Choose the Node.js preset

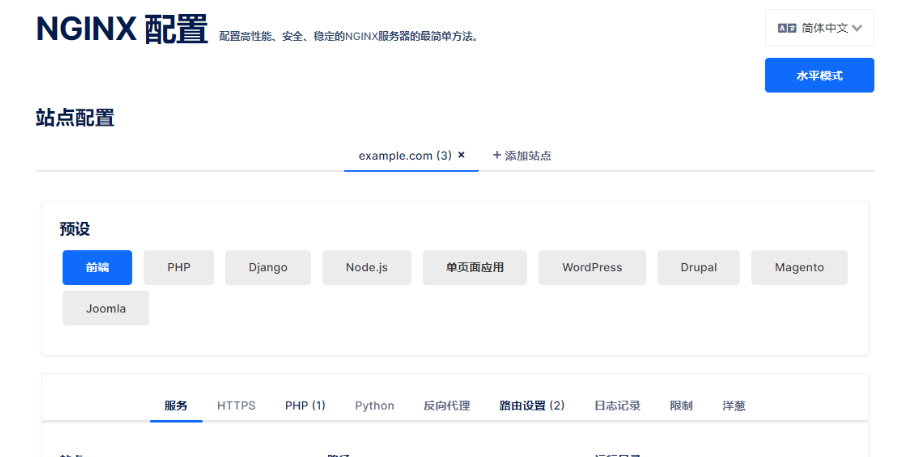click(x=367, y=267)
